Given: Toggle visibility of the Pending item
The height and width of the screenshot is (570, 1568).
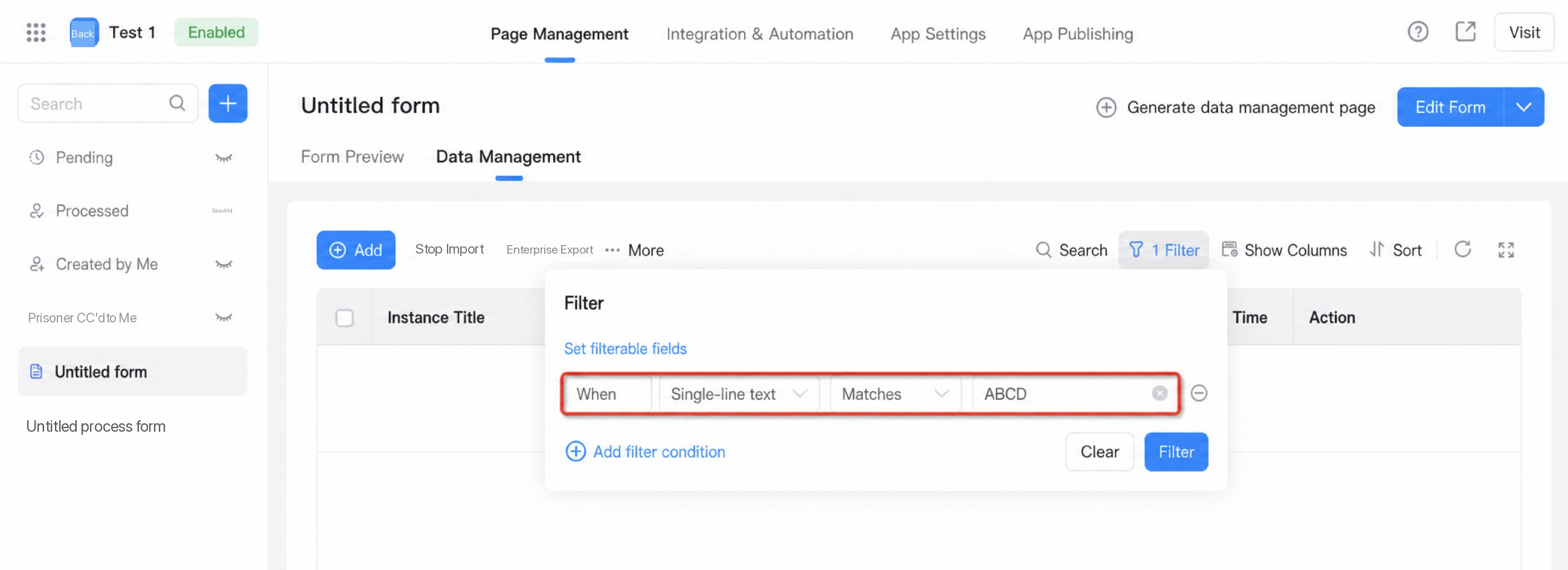Looking at the screenshot, I should pos(223,158).
